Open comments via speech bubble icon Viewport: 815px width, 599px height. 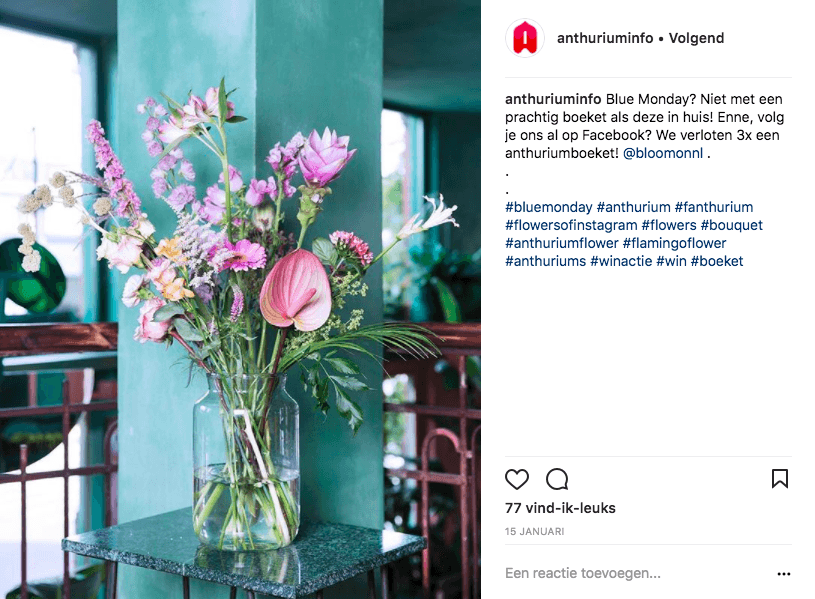tap(557, 479)
